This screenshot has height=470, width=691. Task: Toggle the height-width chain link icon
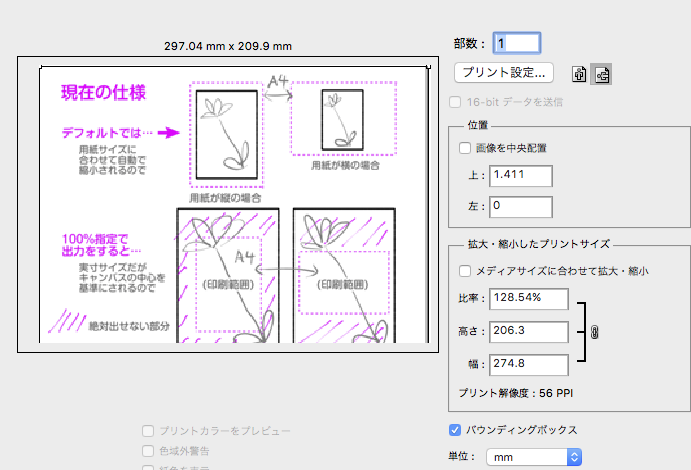[594, 332]
